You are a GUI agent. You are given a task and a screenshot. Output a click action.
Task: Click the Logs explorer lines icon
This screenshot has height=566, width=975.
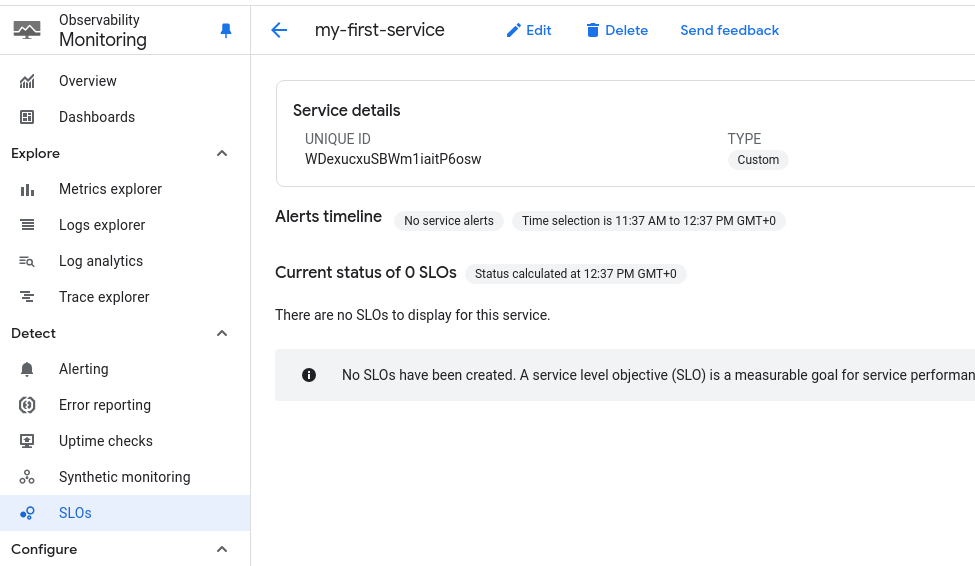click(x=27, y=225)
